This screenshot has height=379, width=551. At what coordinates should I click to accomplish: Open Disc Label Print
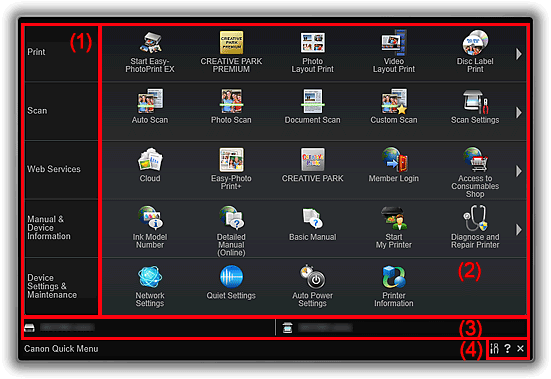tap(475, 52)
